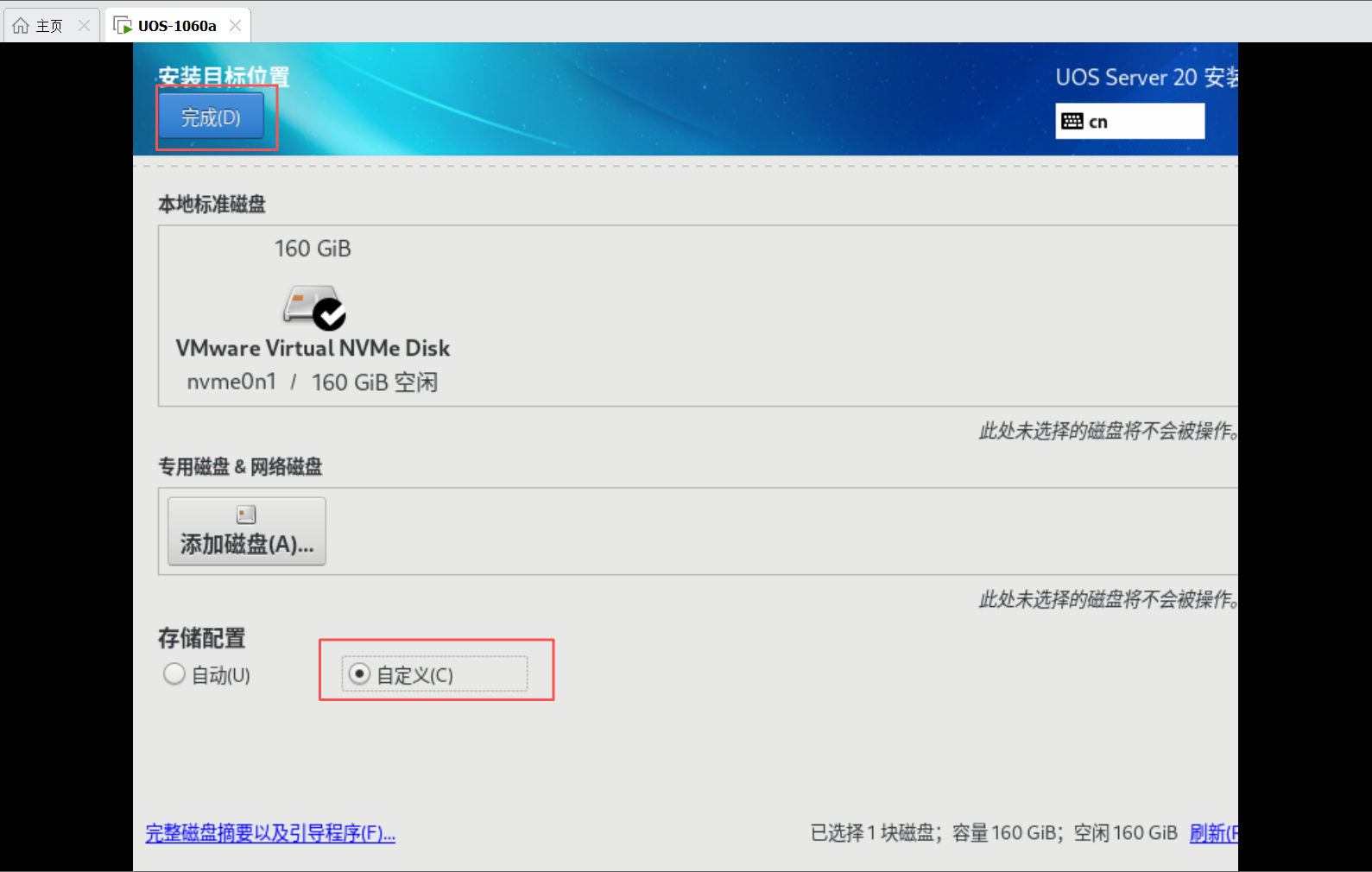Click the 完成(D) done button
Screen dimensions: 1372x872
[x=211, y=117]
